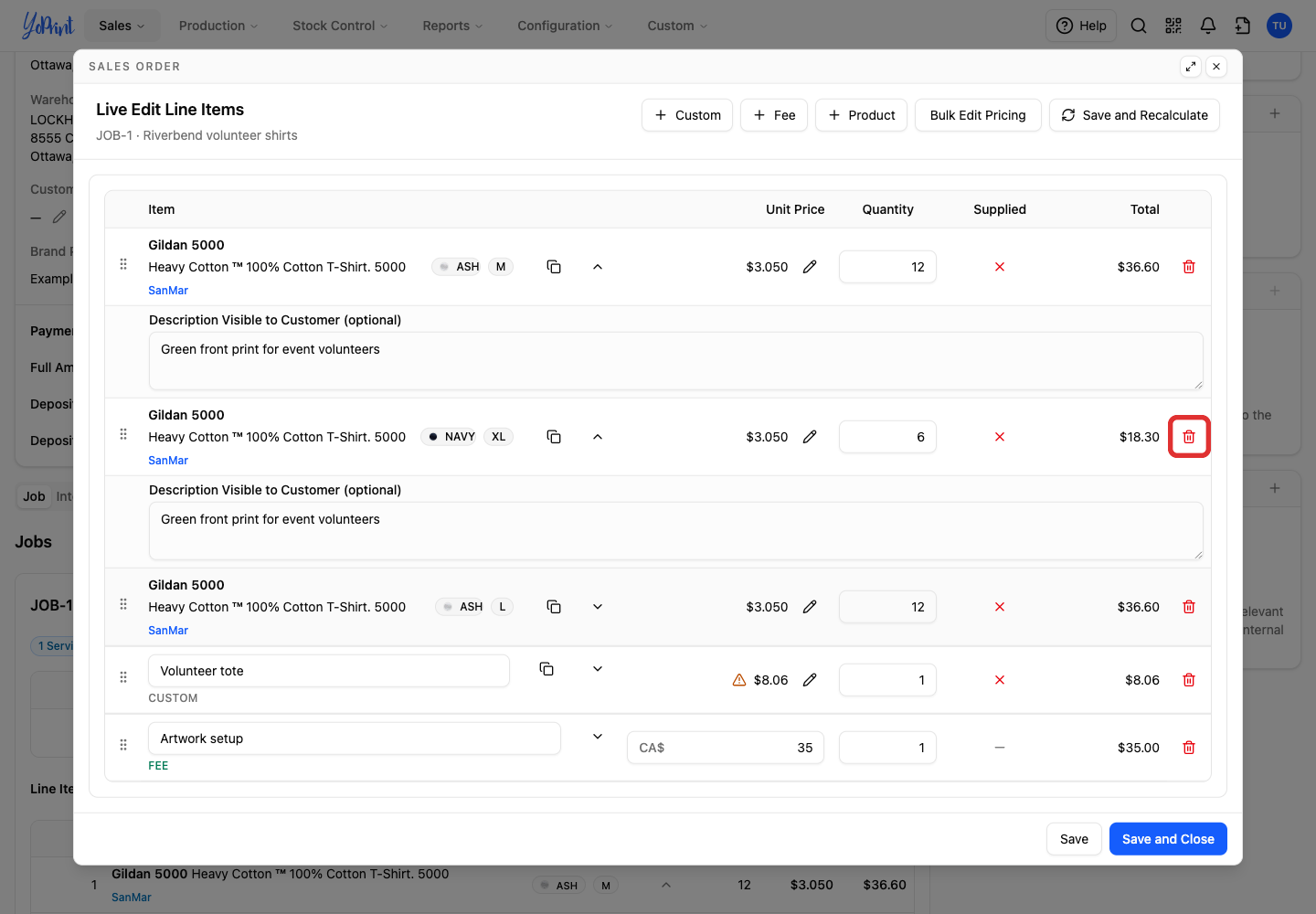This screenshot has height=914, width=1316.
Task: Toggle Supplied status for ASH M line
Action: [x=1000, y=267]
